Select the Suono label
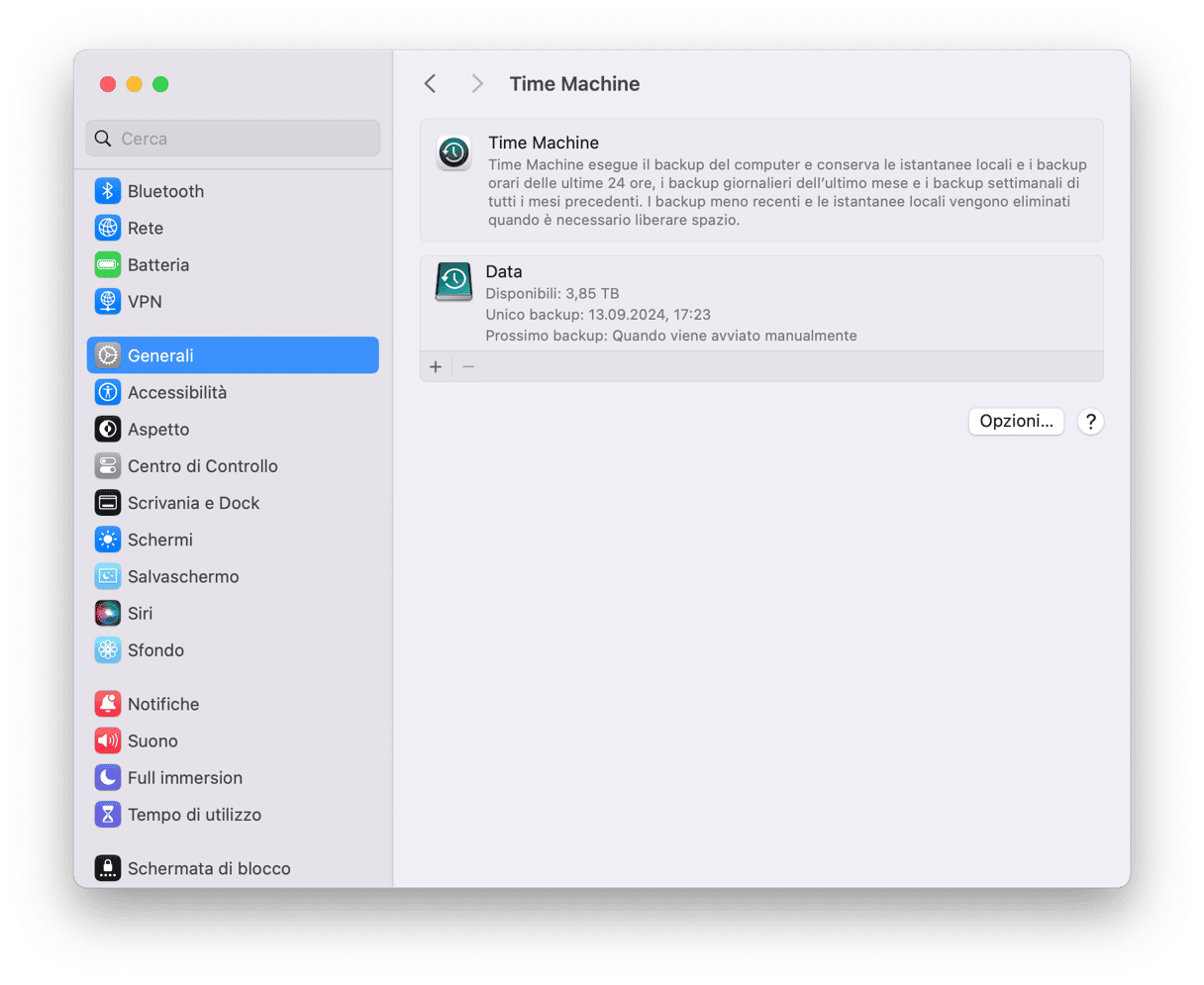 pyautogui.click(x=152, y=740)
